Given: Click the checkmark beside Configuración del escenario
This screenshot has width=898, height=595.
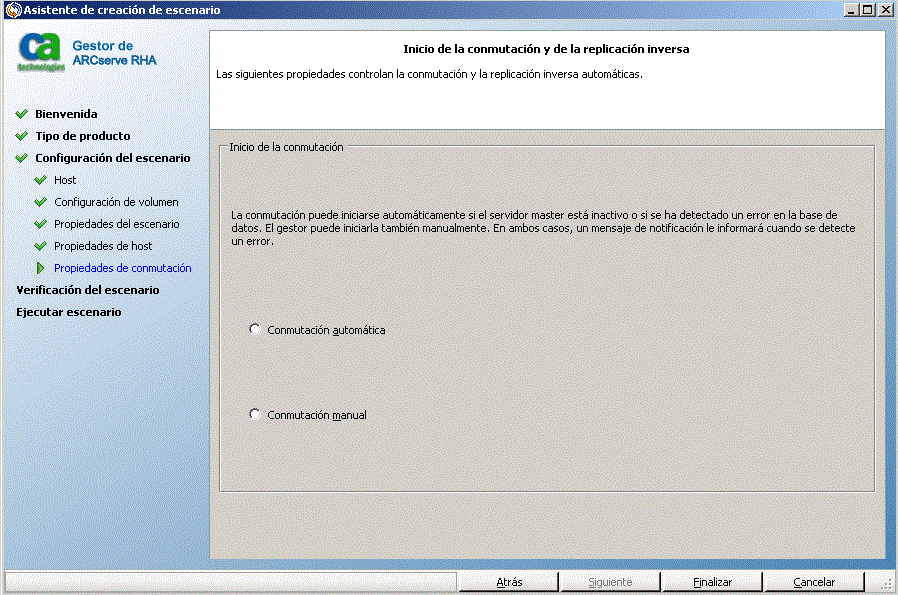Looking at the screenshot, I should click(22, 158).
